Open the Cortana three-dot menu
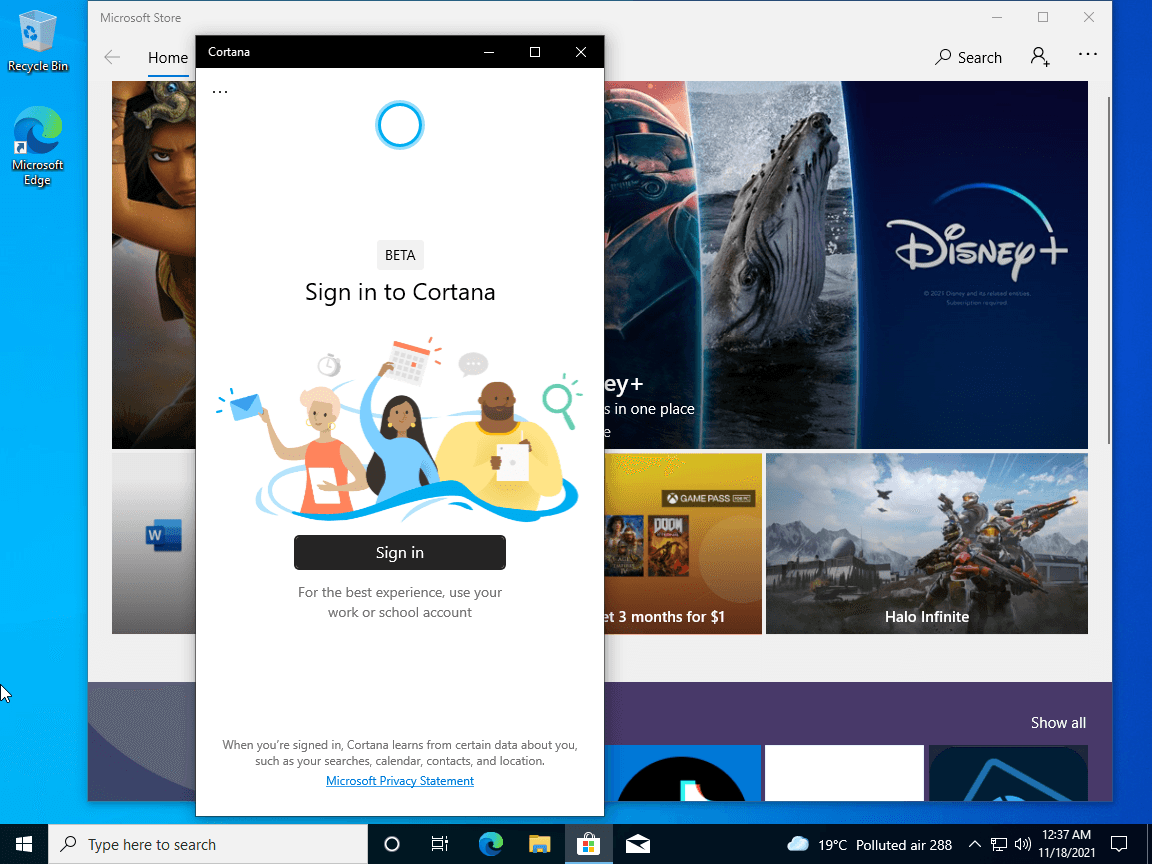 (x=220, y=92)
